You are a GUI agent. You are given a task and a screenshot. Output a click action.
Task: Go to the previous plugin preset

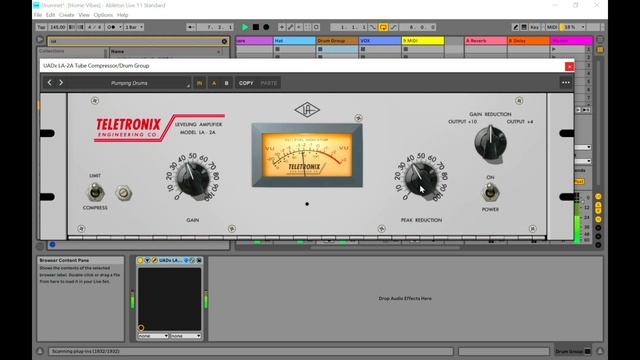click(x=50, y=83)
